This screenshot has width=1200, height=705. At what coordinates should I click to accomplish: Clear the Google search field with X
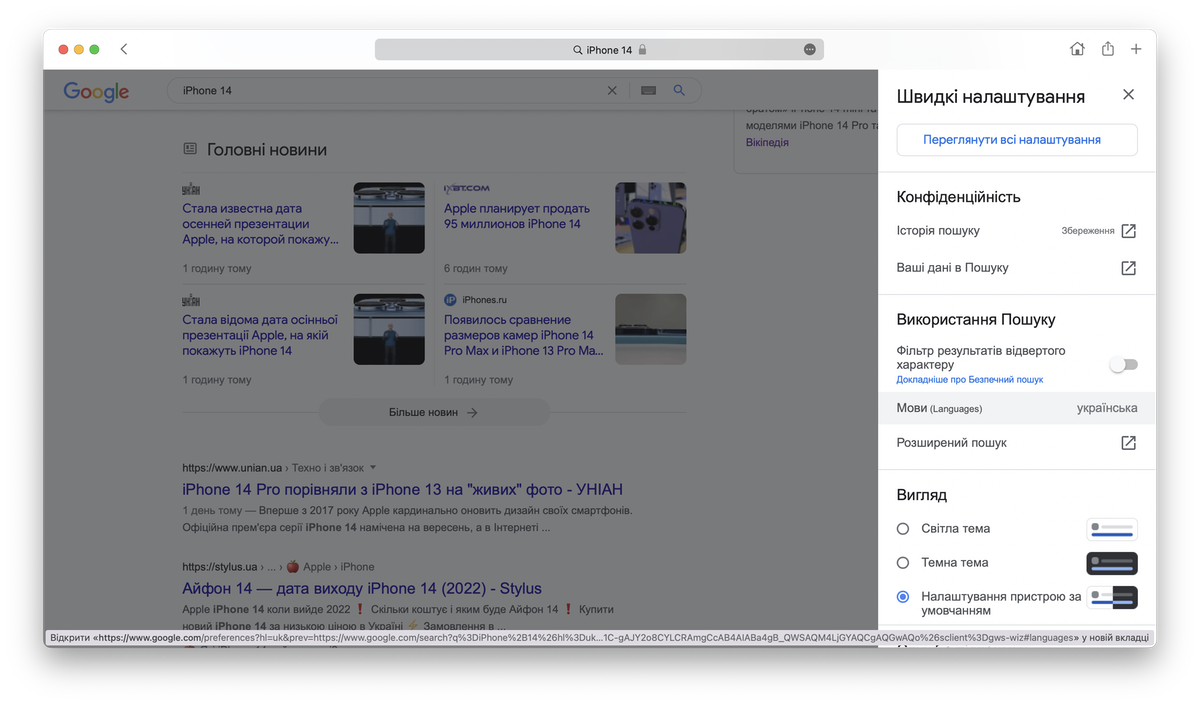click(x=612, y=91)
